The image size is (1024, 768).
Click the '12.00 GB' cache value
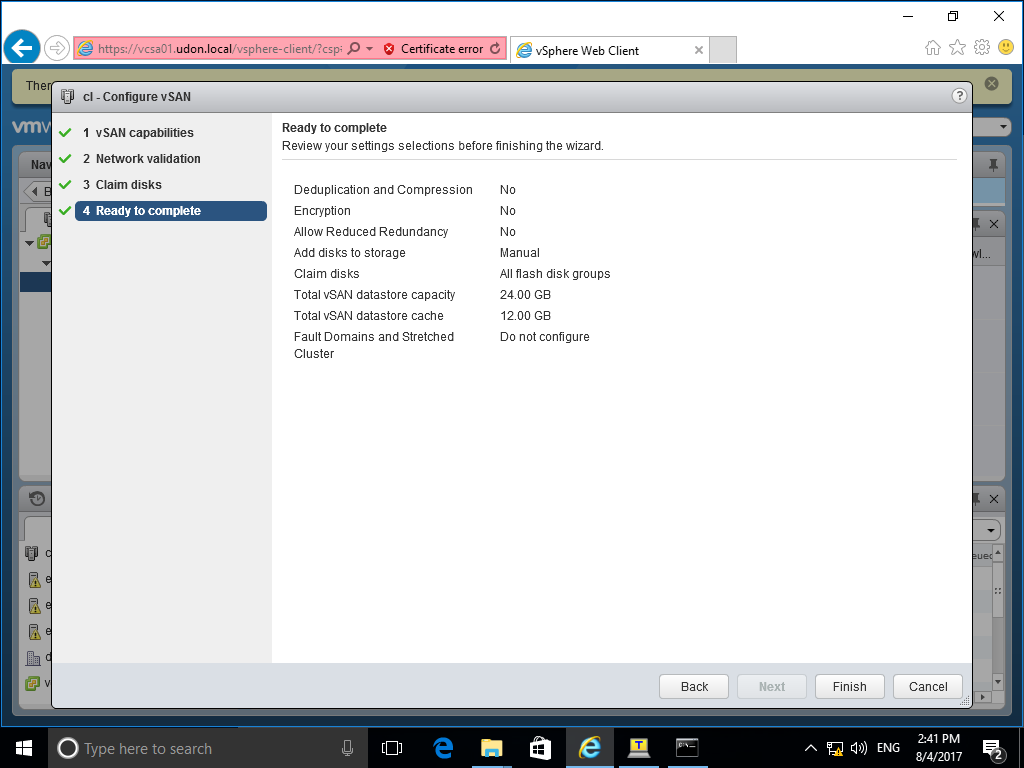525,315
